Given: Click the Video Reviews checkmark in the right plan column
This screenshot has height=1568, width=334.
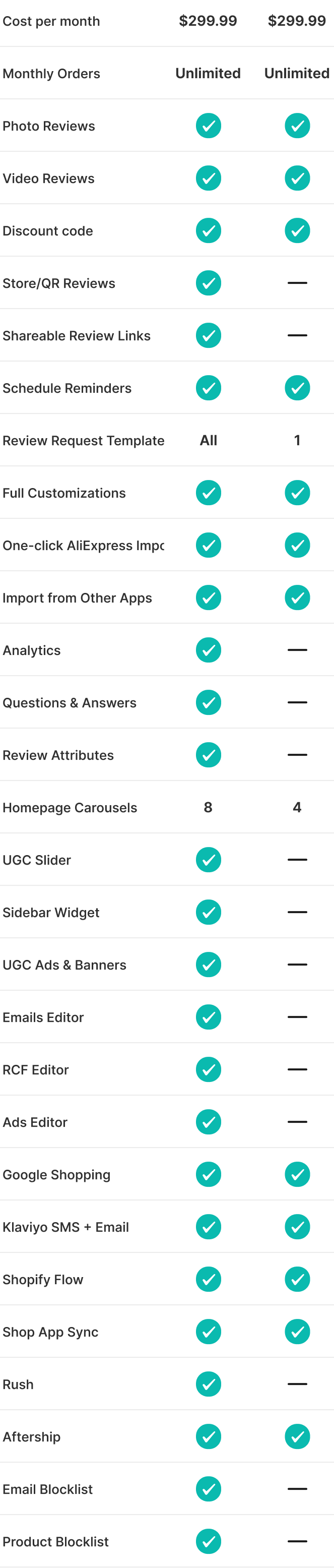Looking at the screenshot, I should point(297,178).
